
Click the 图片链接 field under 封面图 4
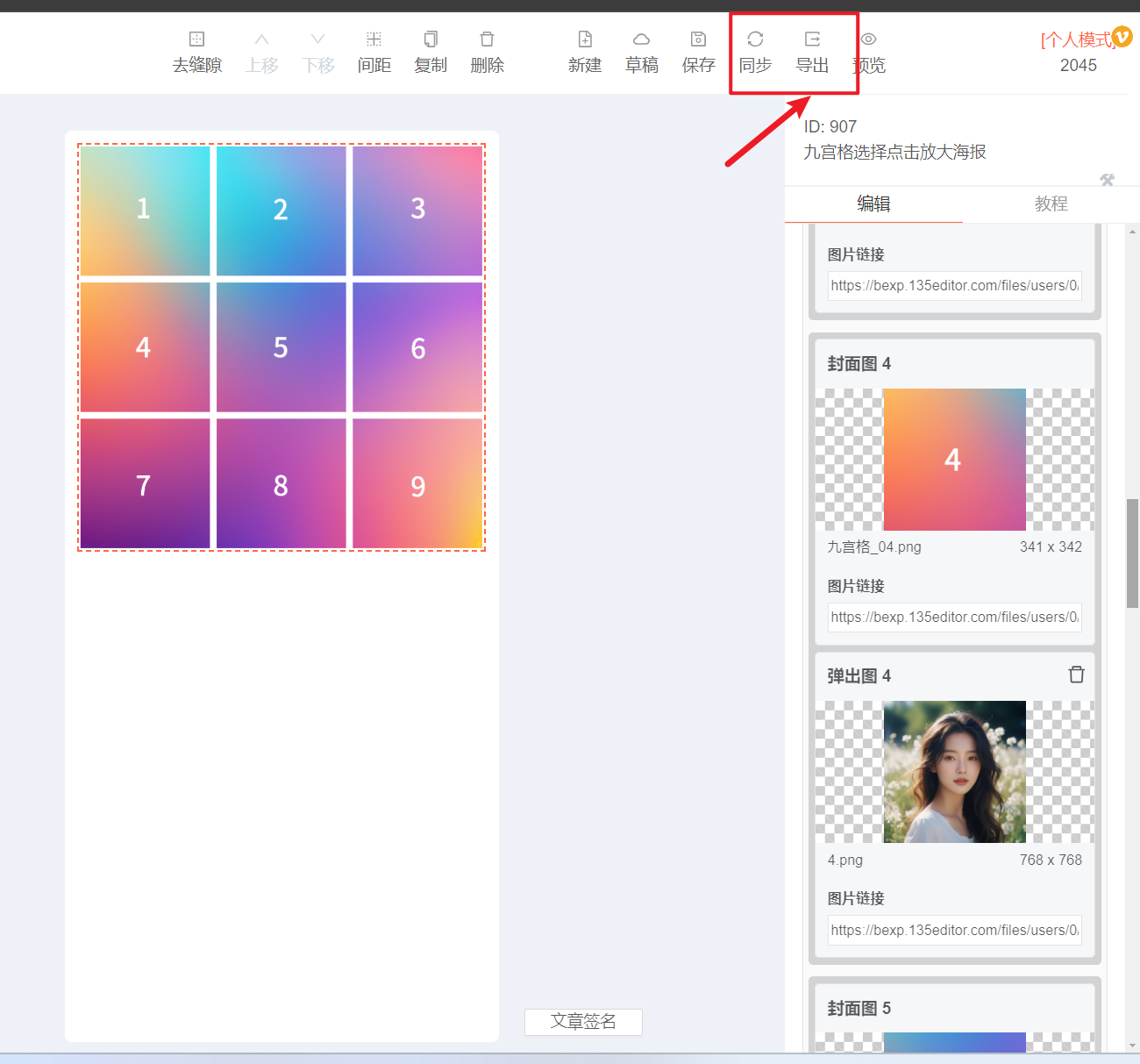(955, 618)
